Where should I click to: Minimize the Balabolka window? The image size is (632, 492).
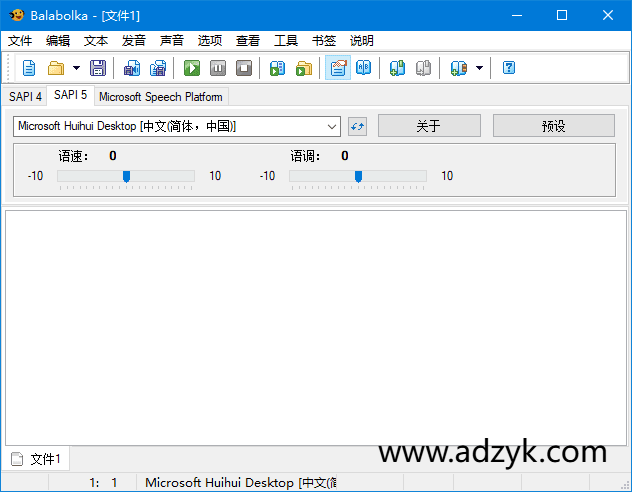(x=517, y=15)
